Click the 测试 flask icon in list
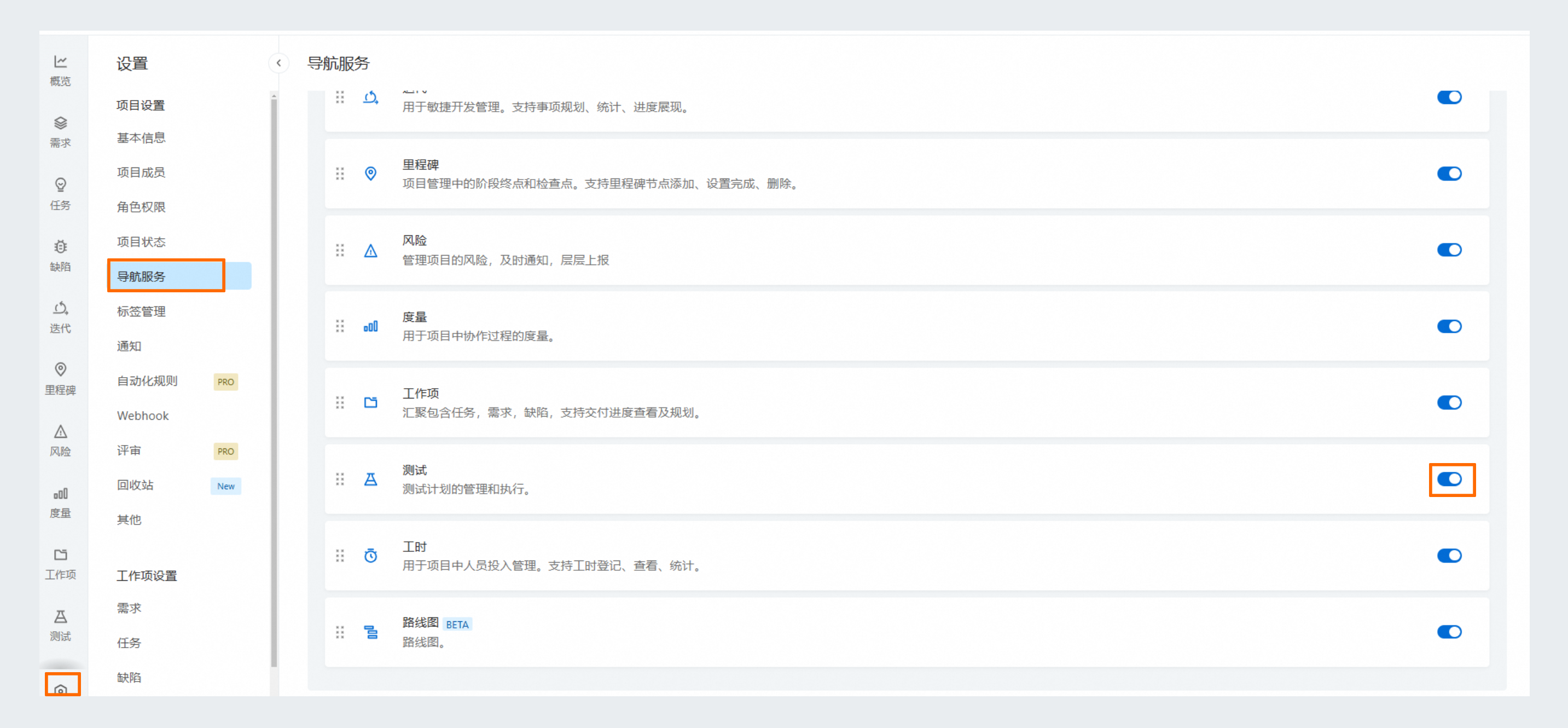Viewport: 1568px width, 728px height. tap(371, 479)
